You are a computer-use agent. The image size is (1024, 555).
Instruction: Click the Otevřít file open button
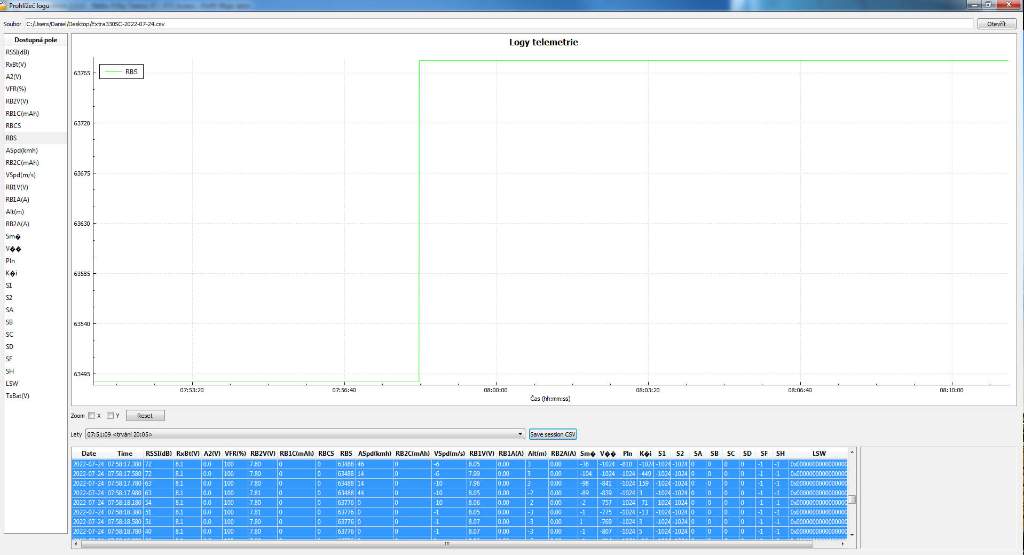[989, 23]
